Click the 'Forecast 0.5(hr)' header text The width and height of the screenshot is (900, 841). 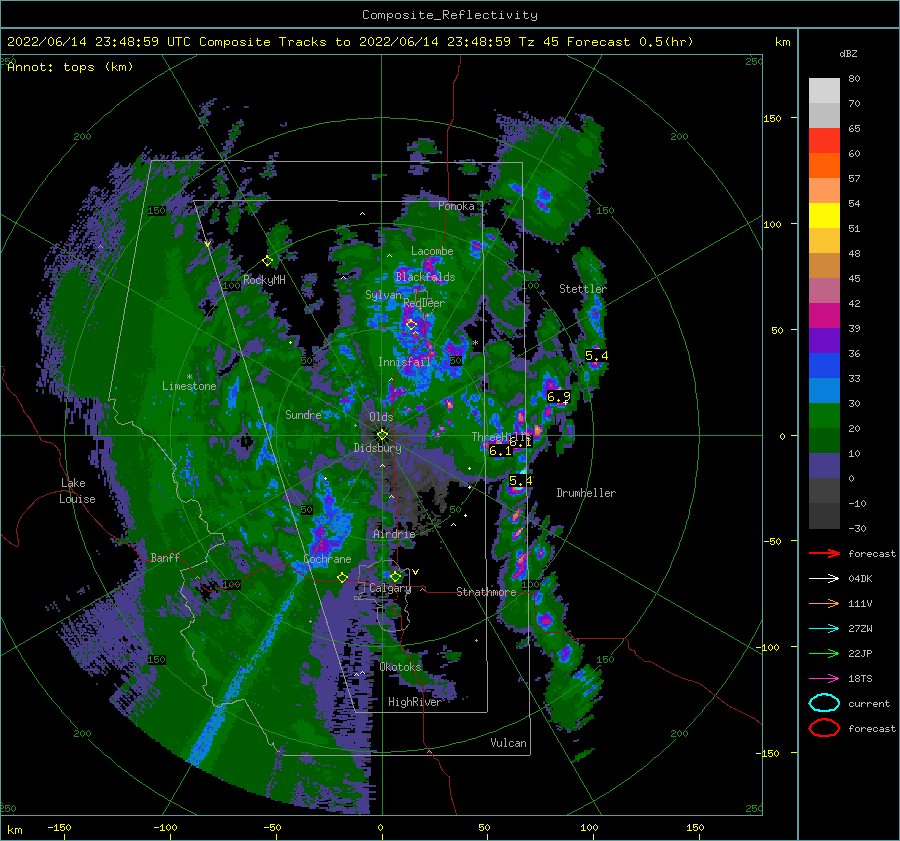pos(630,42)
